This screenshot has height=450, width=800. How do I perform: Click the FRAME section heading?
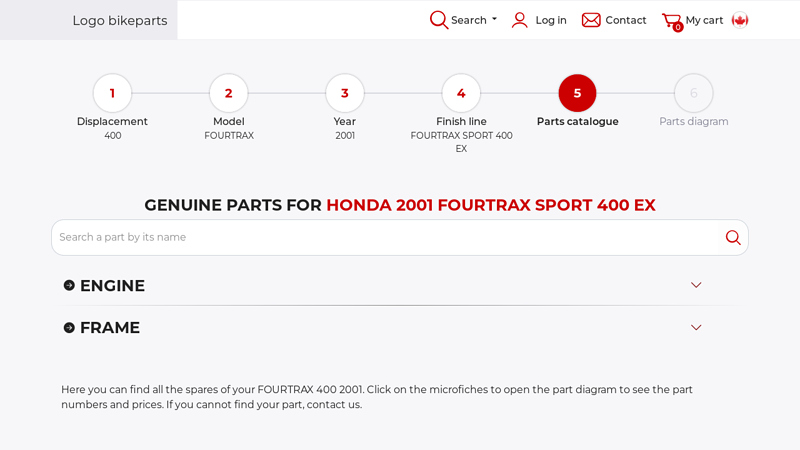pyautogui.click(x=110, y=328)
